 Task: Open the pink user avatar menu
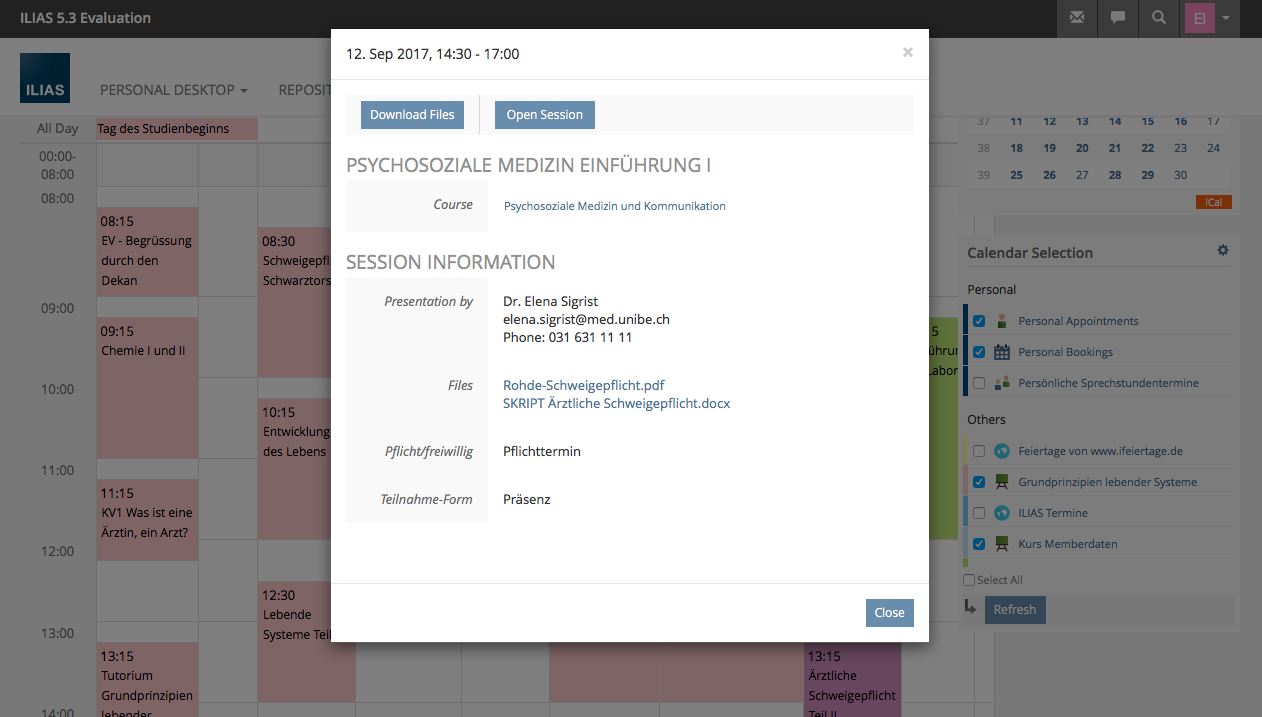1210,17
